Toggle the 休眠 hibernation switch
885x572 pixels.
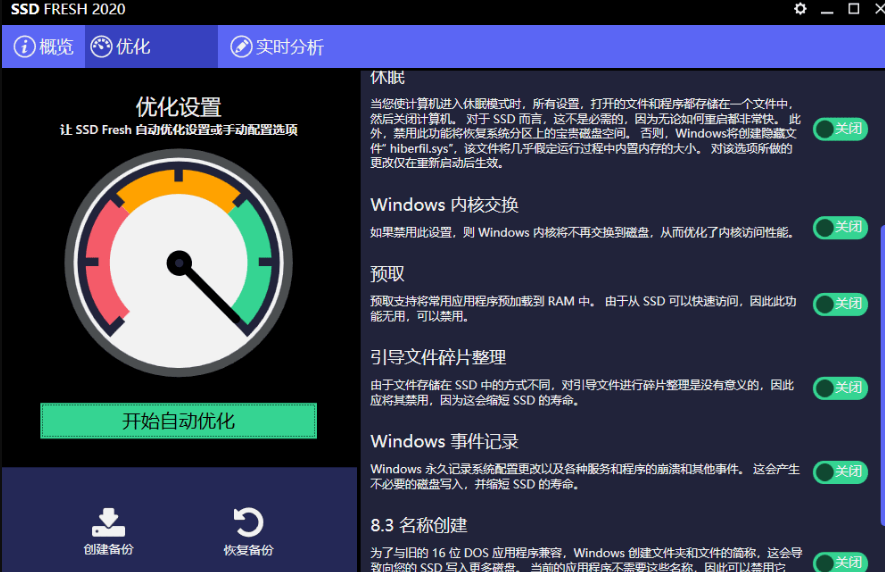[x=840, y=129]
